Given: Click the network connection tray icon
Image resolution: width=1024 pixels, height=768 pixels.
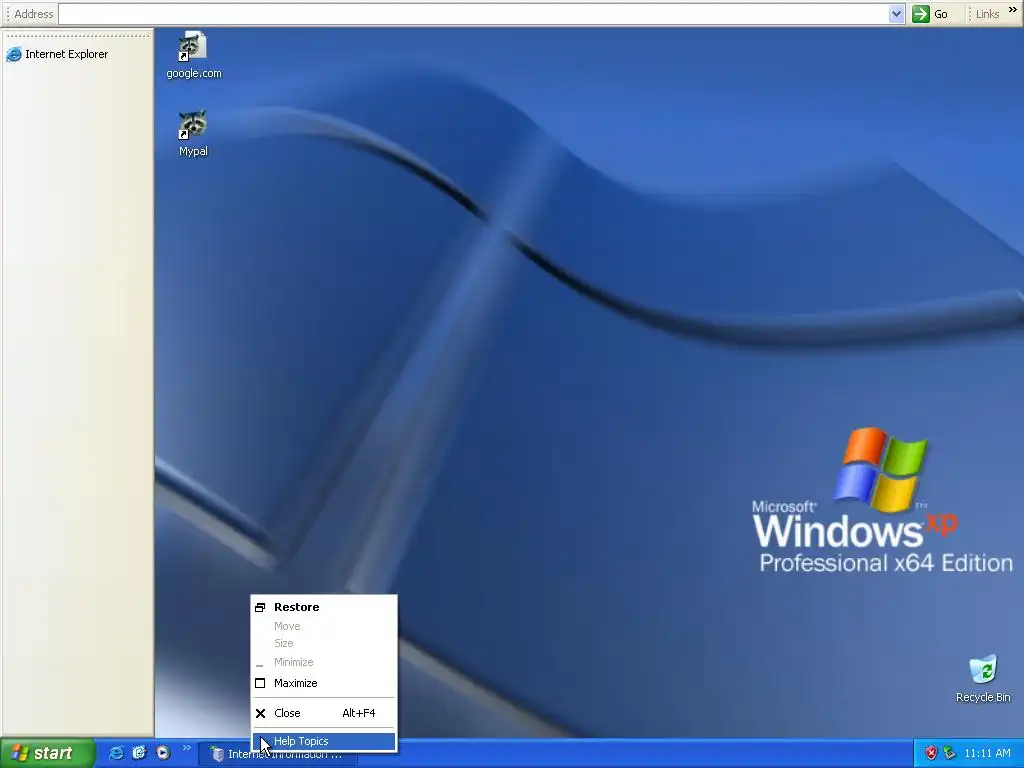Looking at the screenshot, I should click(950, 753).
